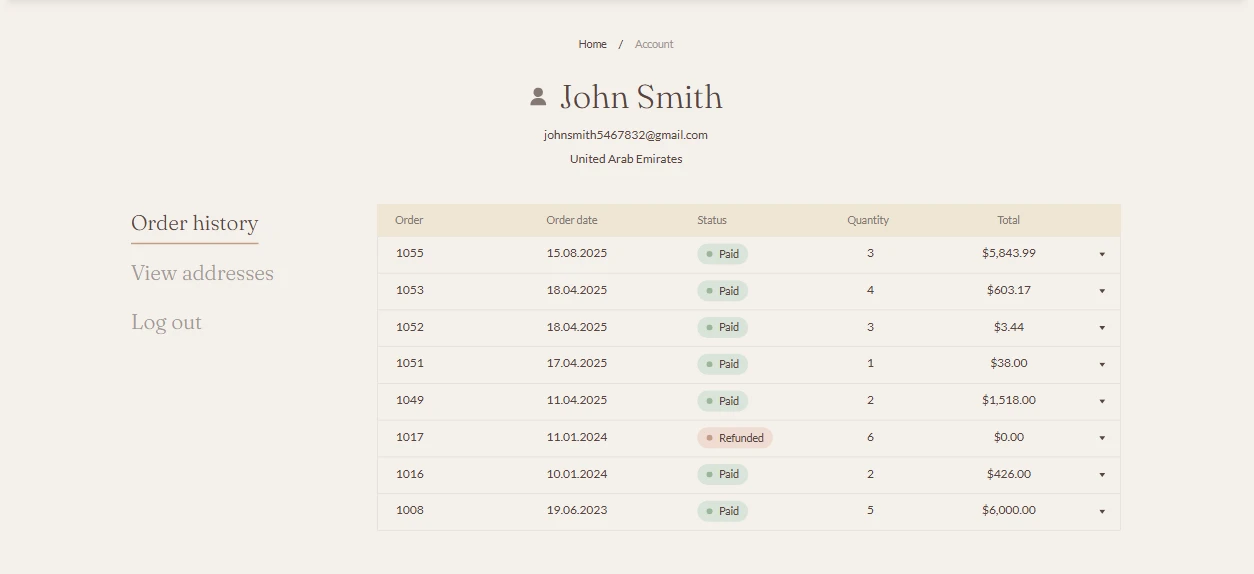Click the user profile icon beside John Smith
1254x574 pixels.
click(x=538, y=97)
